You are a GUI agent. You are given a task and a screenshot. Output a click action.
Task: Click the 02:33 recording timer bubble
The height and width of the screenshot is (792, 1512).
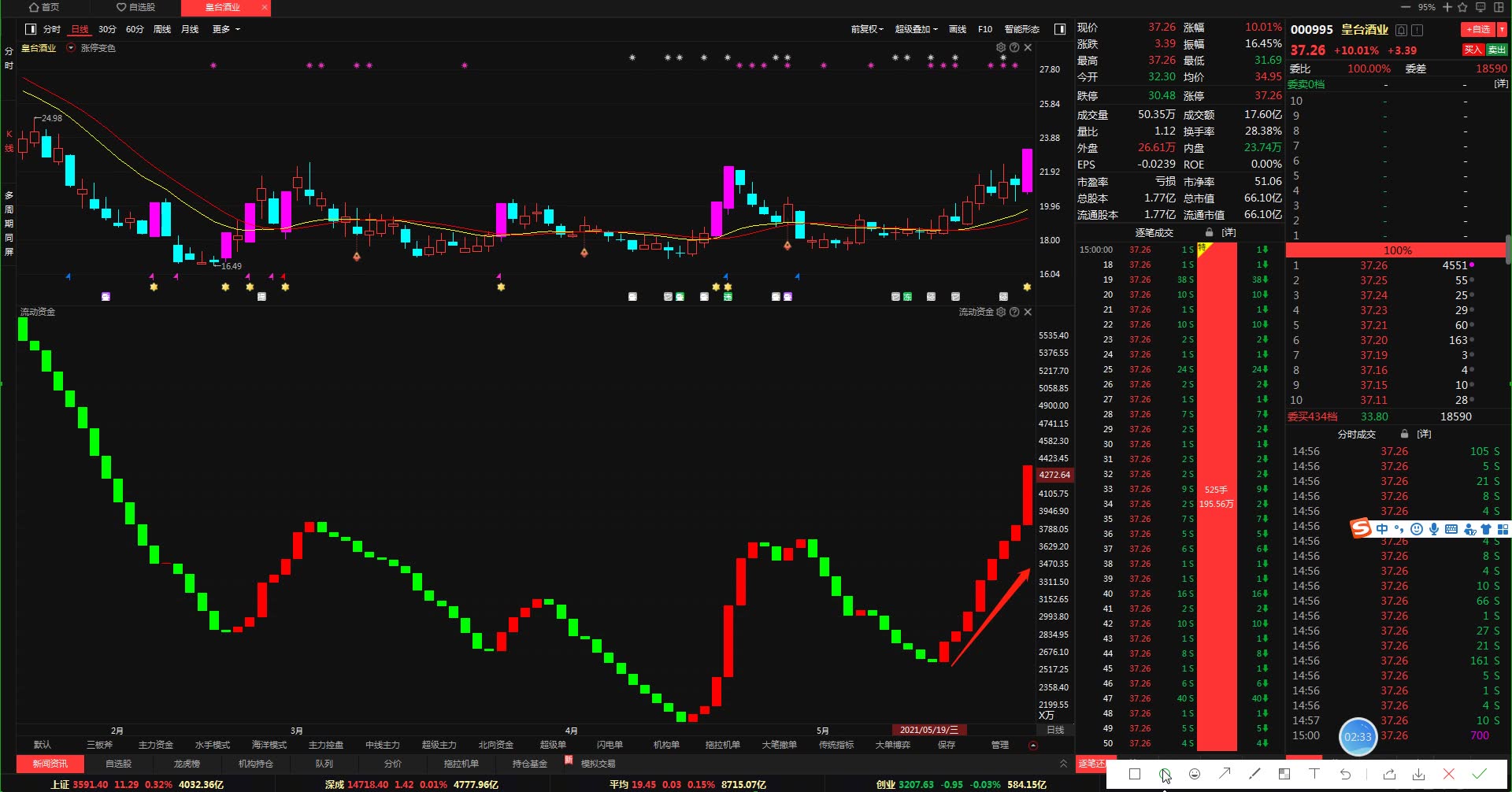(x=1358, y=737)
